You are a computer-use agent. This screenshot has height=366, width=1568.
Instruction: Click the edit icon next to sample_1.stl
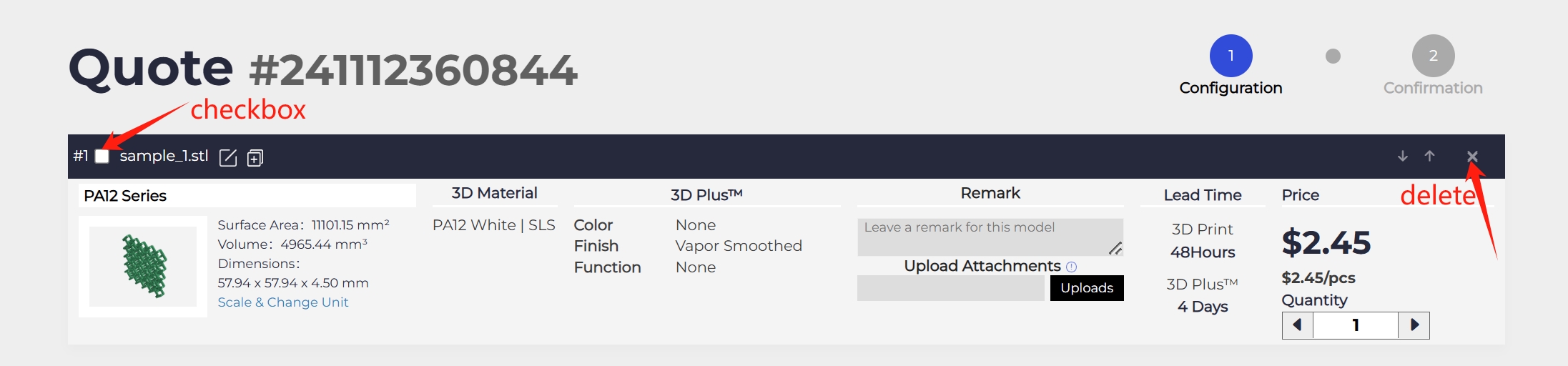point(228,157)
